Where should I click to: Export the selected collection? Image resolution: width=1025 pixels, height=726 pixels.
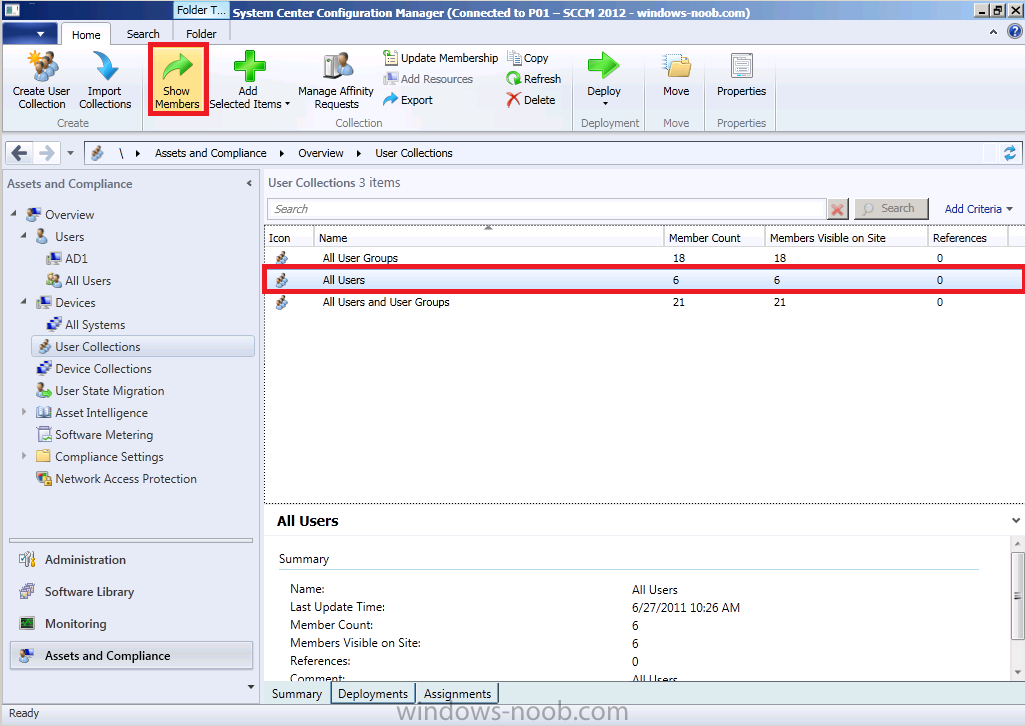(408, 99)
